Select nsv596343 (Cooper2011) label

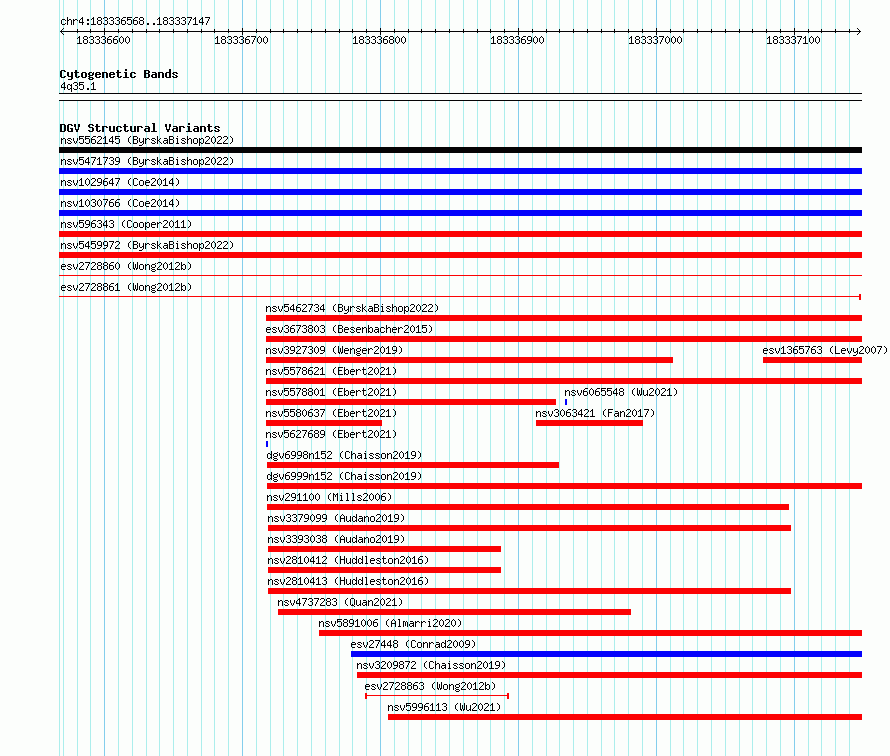126,224
